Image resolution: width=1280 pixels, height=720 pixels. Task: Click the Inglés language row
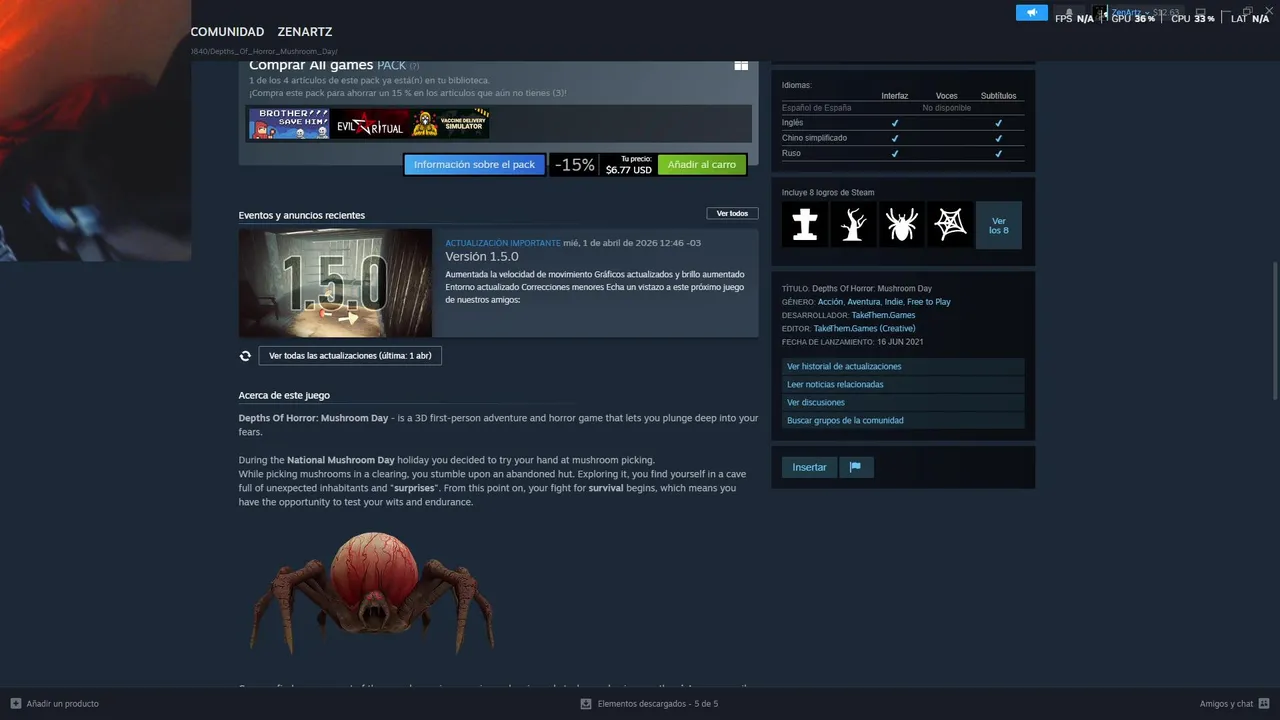point(903,123)
